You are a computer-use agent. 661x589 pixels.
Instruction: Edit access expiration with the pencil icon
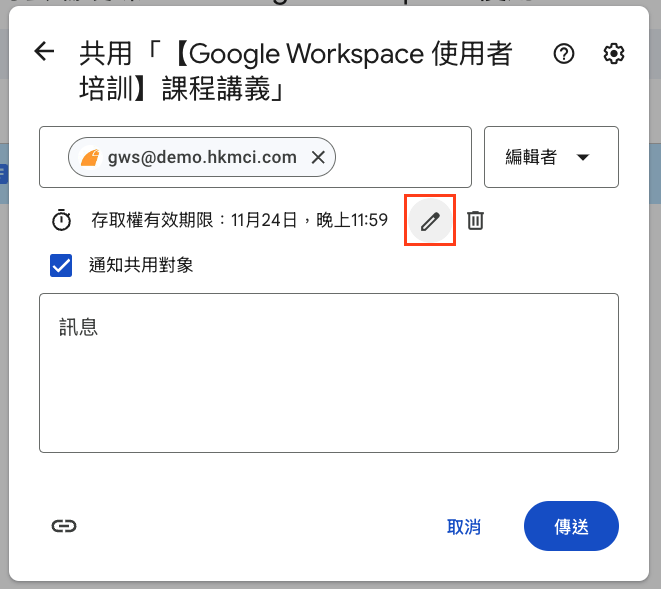(x=430, y=221)
